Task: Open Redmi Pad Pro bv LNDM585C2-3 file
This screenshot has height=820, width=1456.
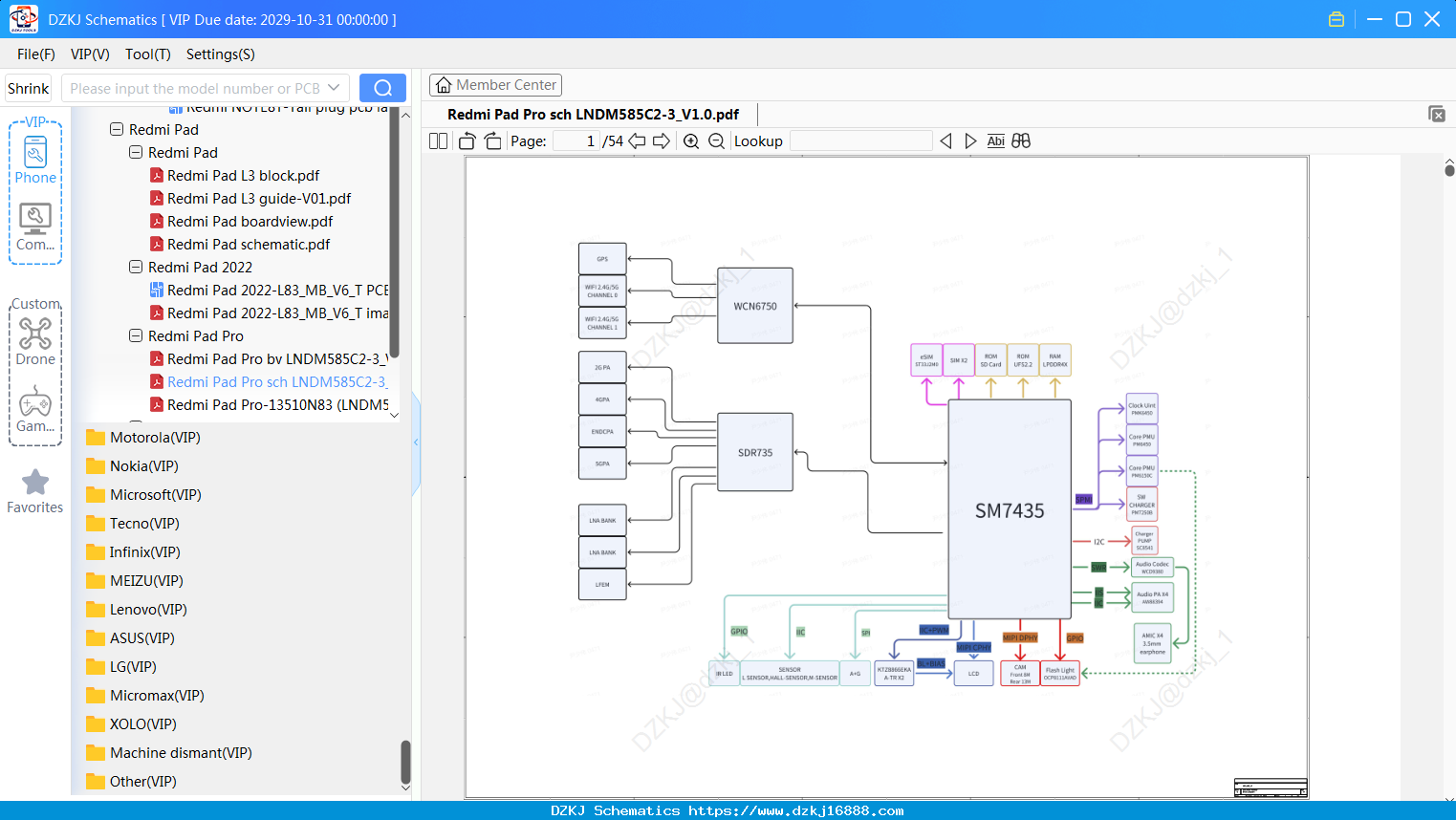Action: tap(269, 359)
